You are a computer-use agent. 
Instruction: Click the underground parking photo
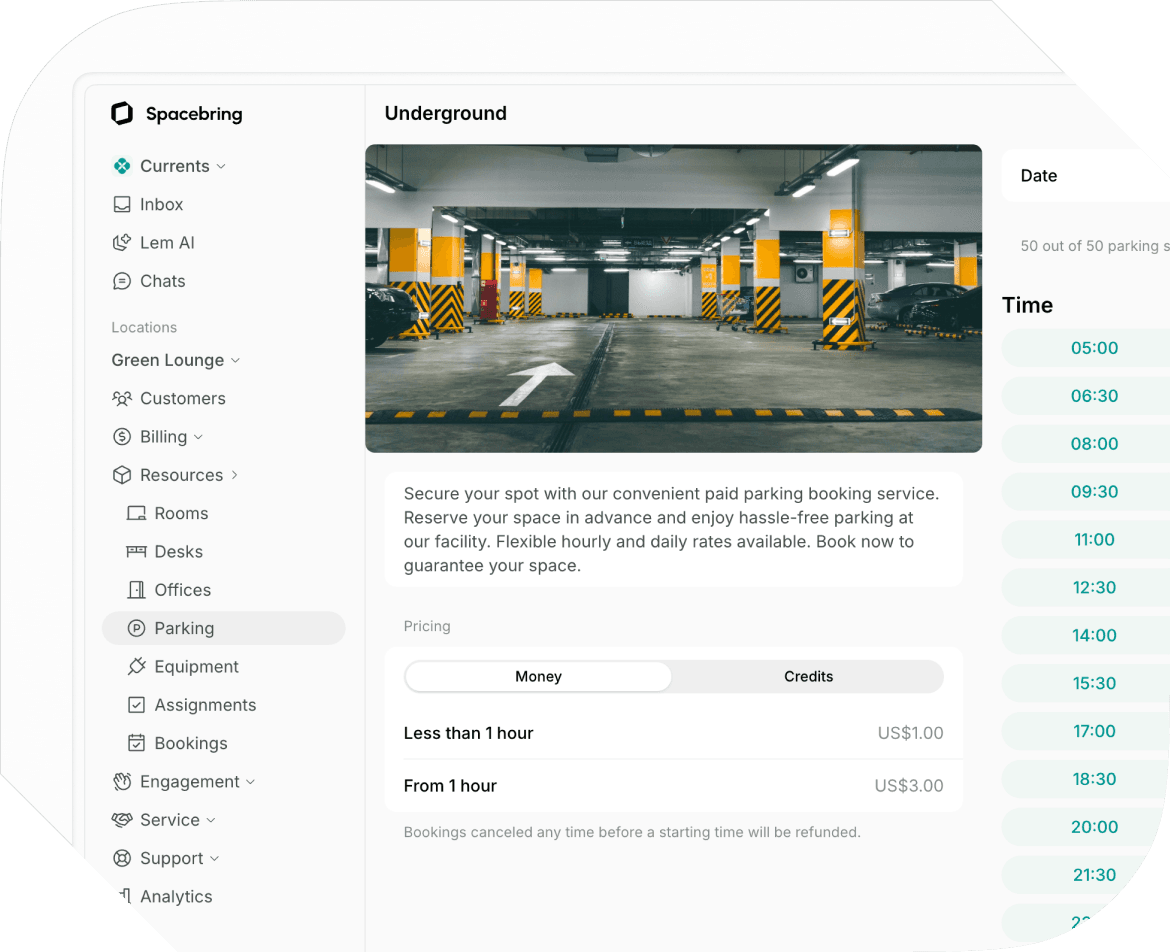point(673,298)
